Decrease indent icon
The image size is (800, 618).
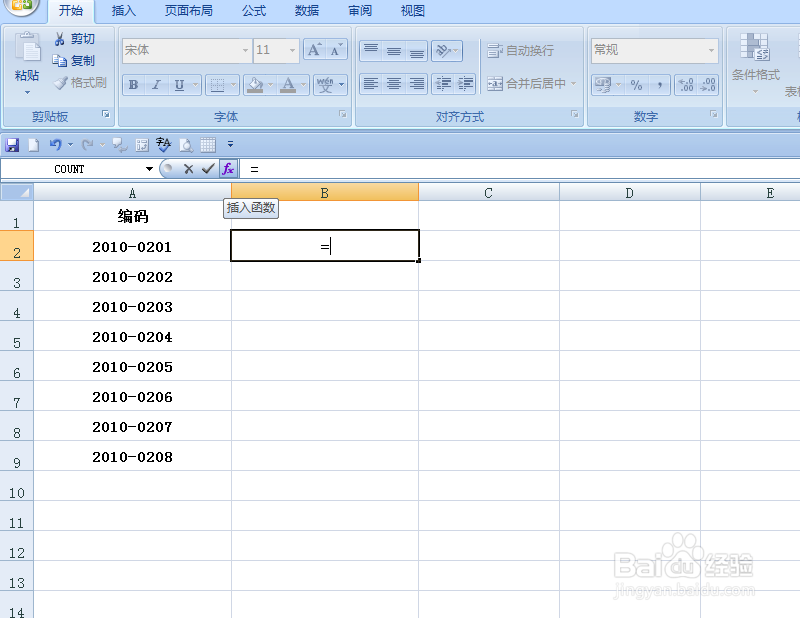[x=443, y=84]
